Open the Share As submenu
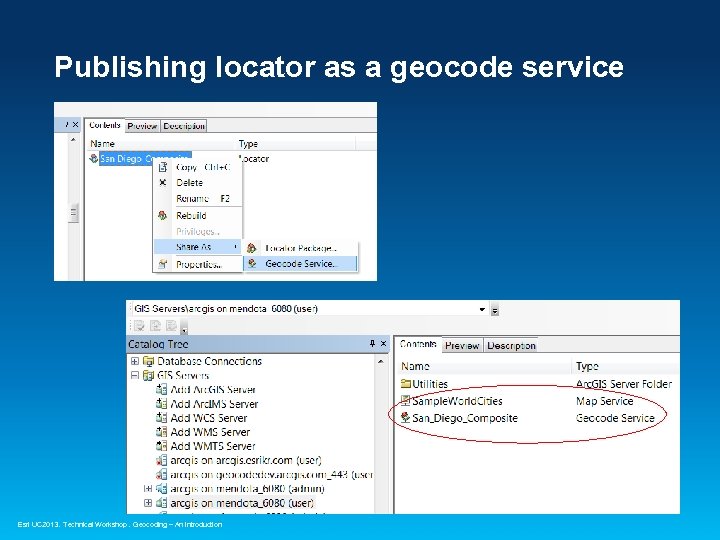This screenshot has height=540, width=720. 198,247
